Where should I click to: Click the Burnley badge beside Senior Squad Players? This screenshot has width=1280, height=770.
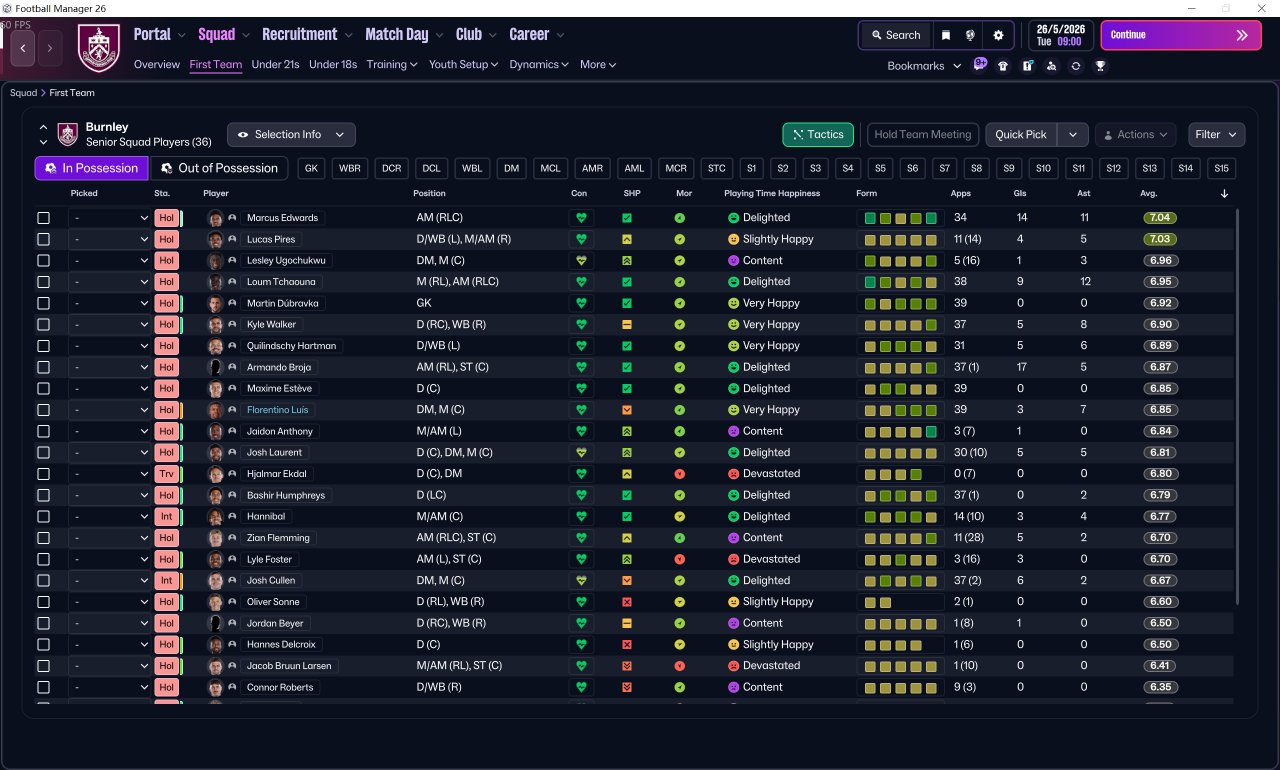click(68, 134)
